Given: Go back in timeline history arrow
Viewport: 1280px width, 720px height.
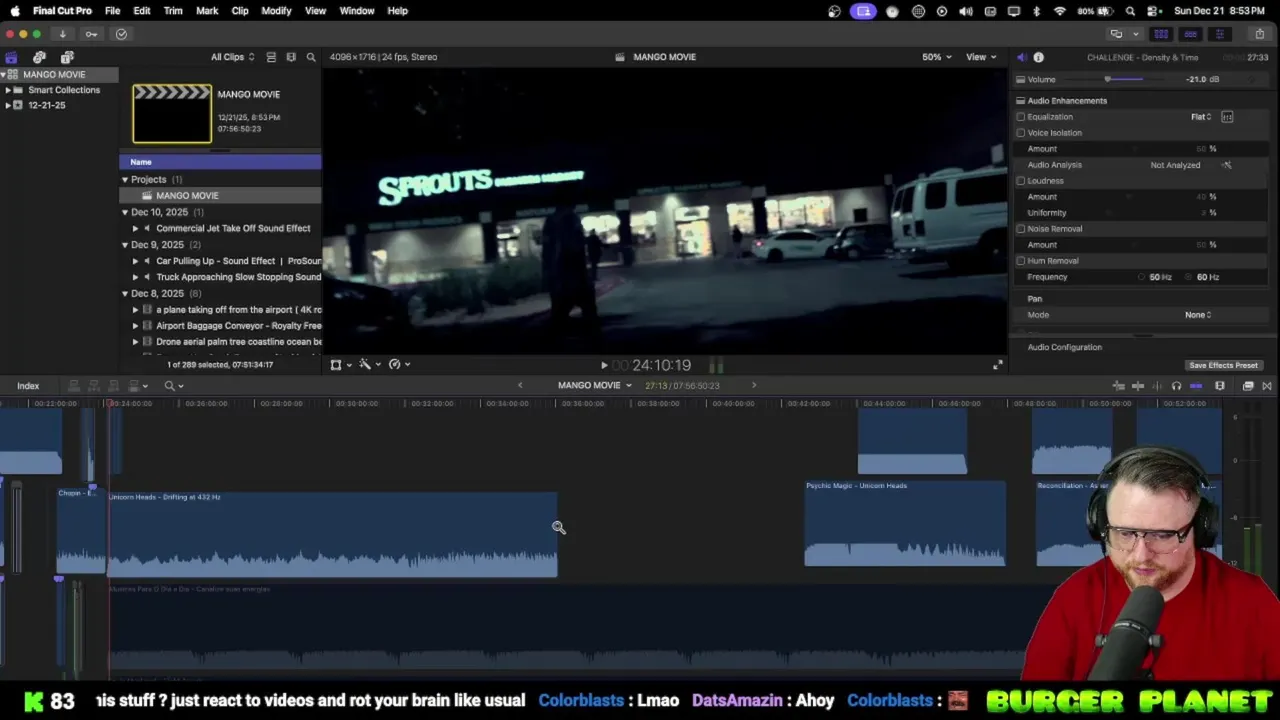Looking at the screenshot, I should 519,386.
